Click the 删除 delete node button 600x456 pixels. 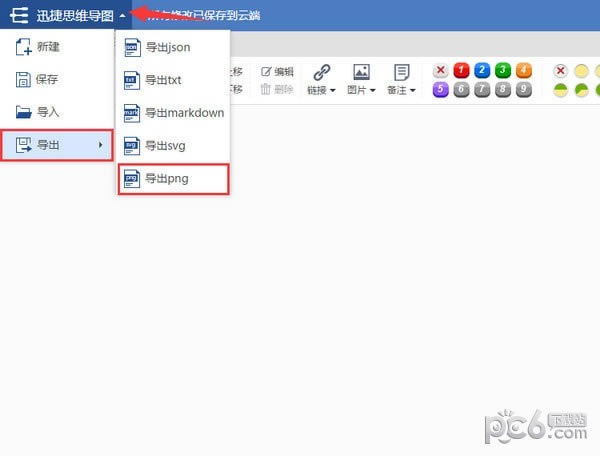coord(277,90)
